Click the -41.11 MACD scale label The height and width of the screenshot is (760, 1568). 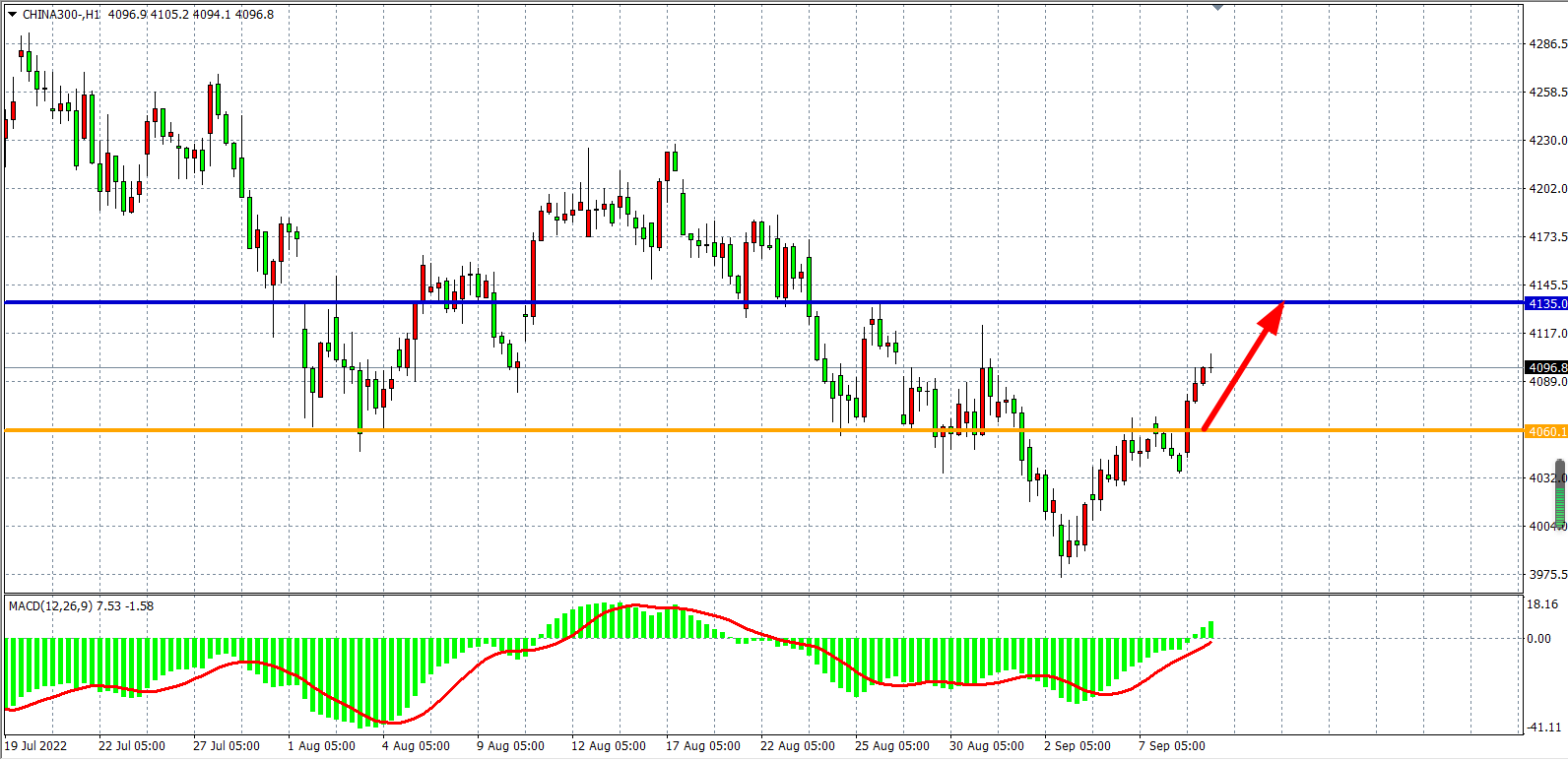click(1543, 728)
